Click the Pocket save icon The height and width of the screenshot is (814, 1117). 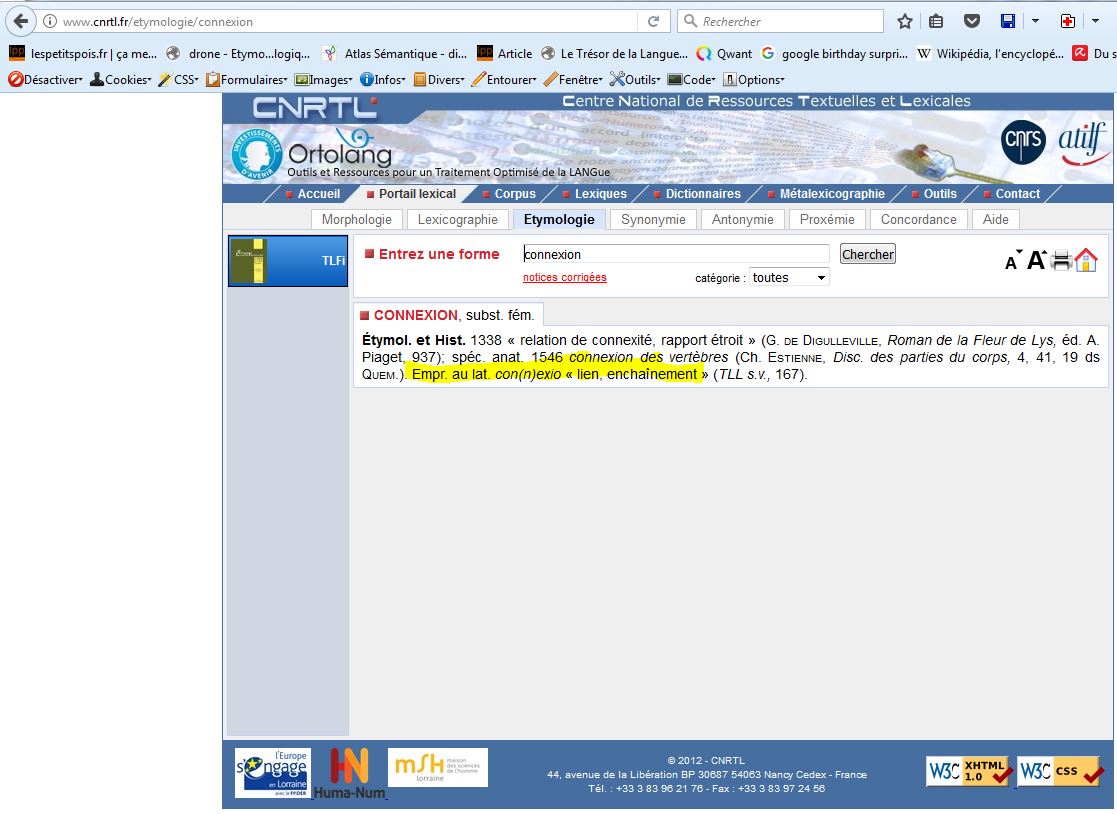point(971,21)
